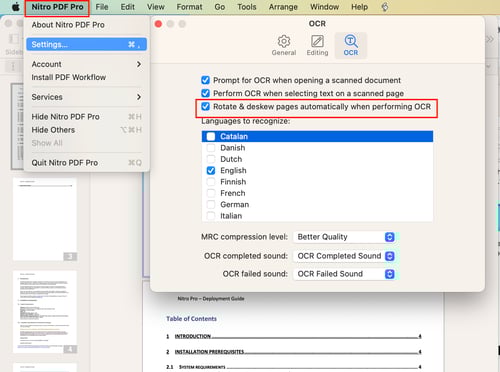Open the Help menu

point(359,7)
